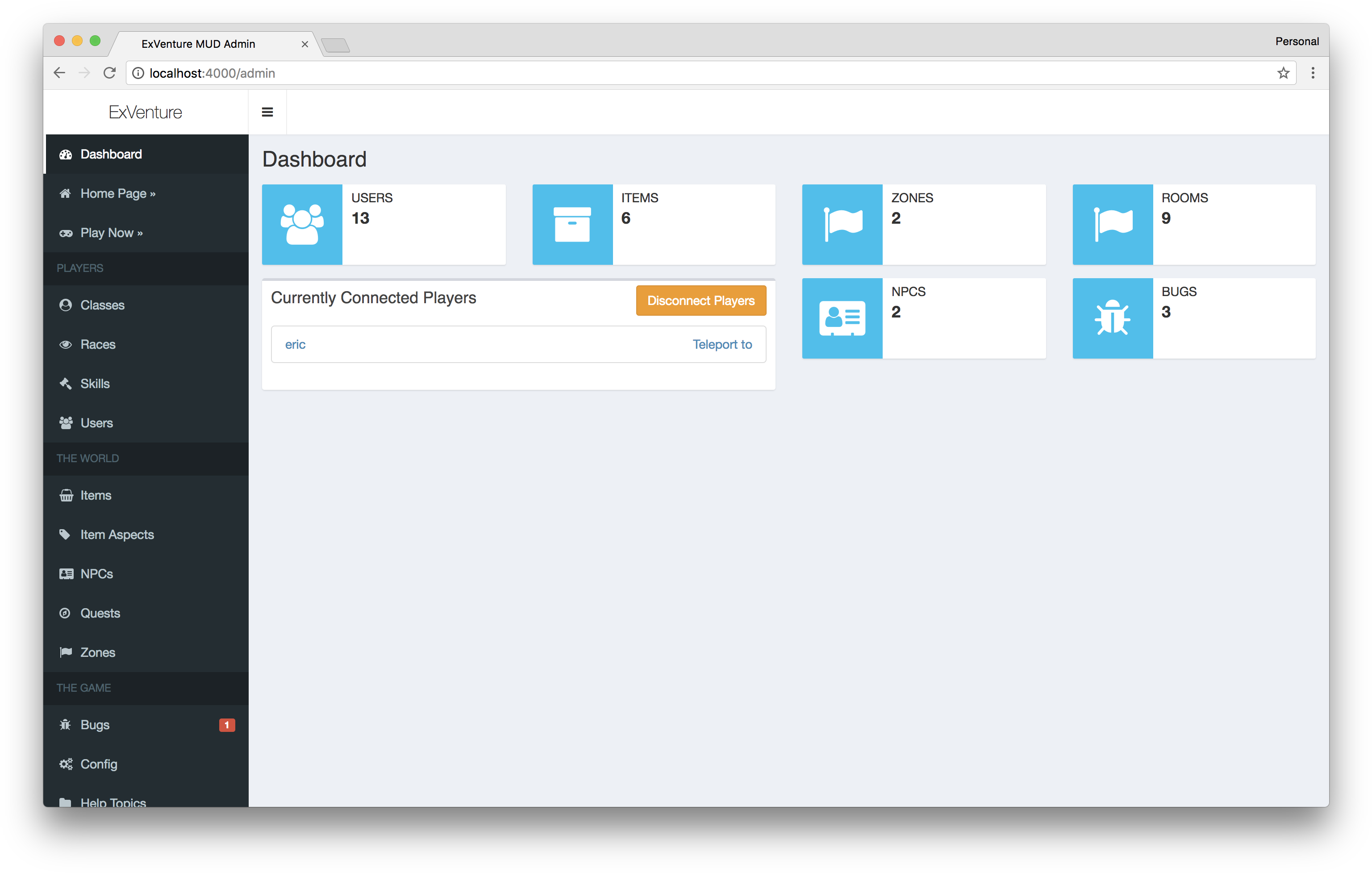
Task: Toggle the sidebar with the hamburger button
Action: 267,112
